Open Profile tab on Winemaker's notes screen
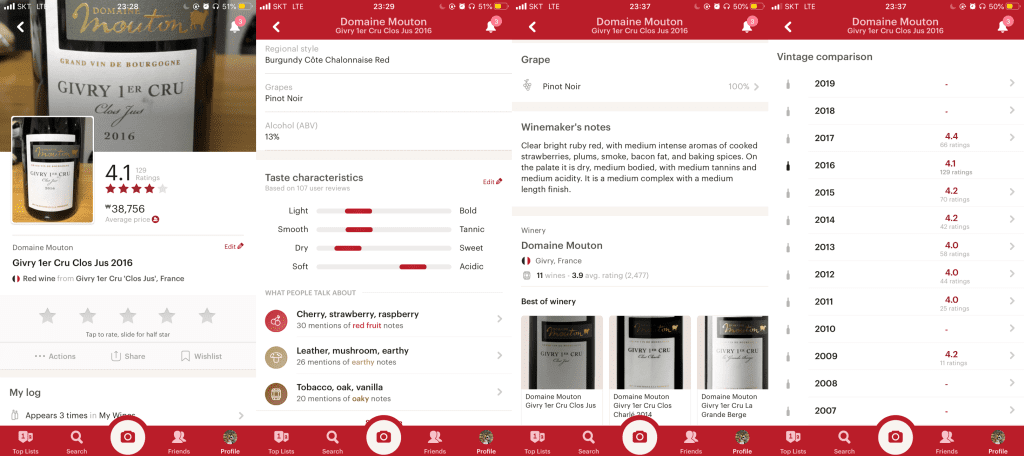Image resolution: width=1024 pixels, height=456 pixels. click(742, 442)
